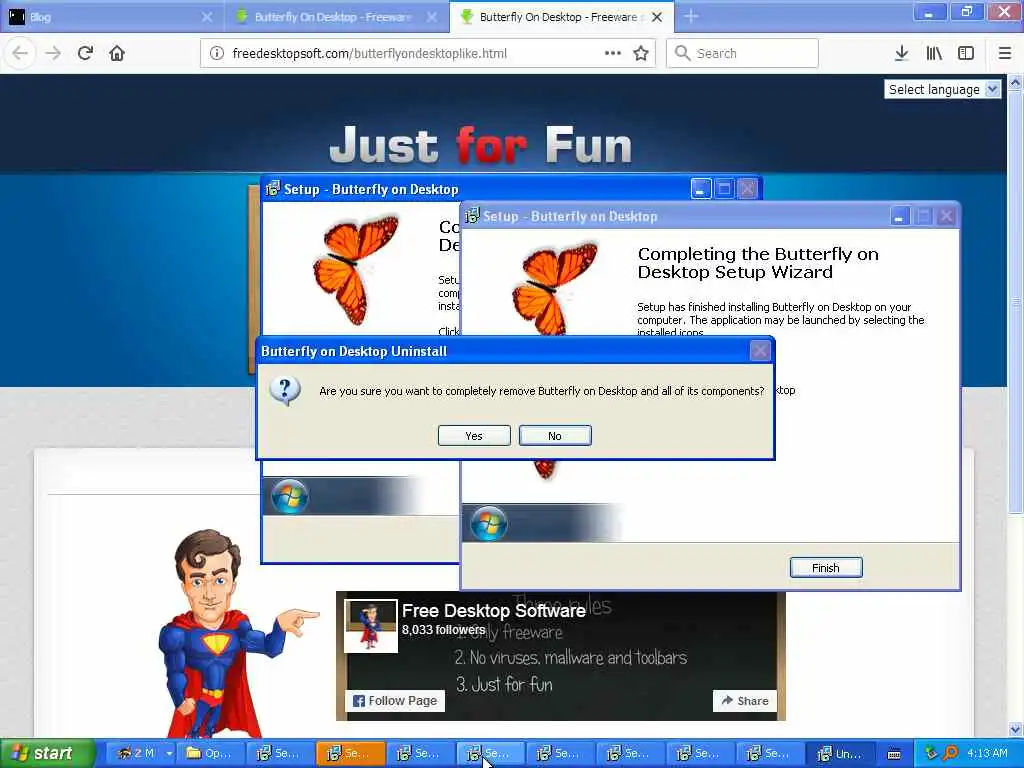This screenshot has height=768, width=1024.
Task: Click the question mark icon in Uninstall dialog
Action: [x=285, y=390]
